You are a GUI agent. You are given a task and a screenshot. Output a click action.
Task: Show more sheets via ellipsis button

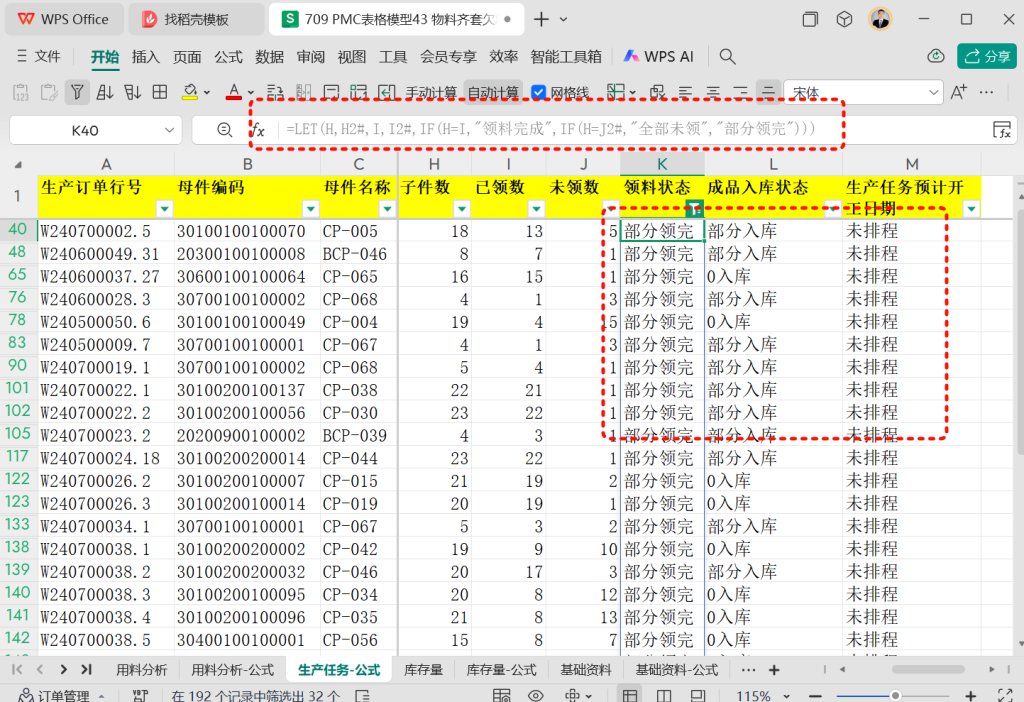748,669
